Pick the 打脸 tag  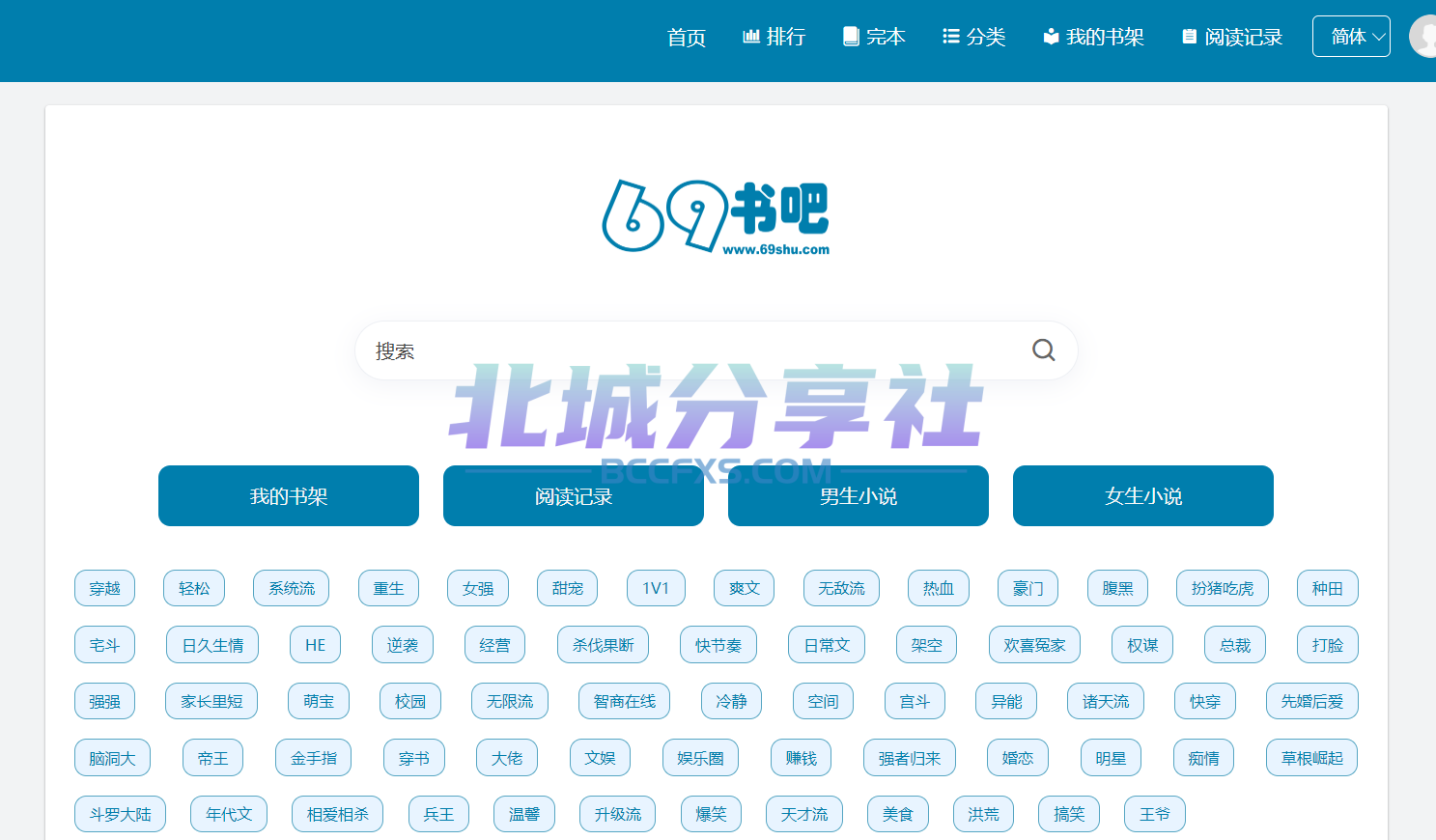(x=1328, y=645)
